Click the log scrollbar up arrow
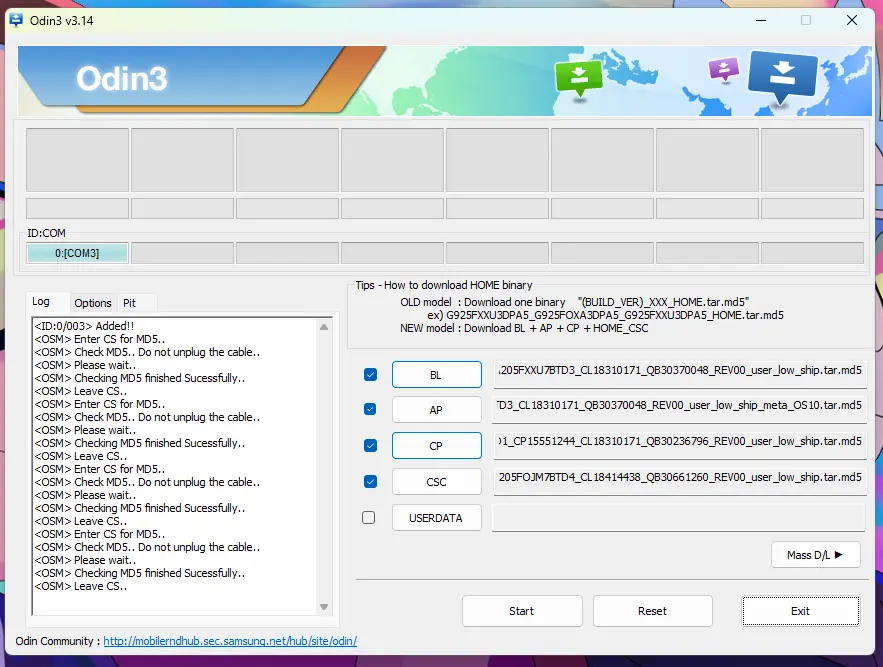 tap(324, 327)
